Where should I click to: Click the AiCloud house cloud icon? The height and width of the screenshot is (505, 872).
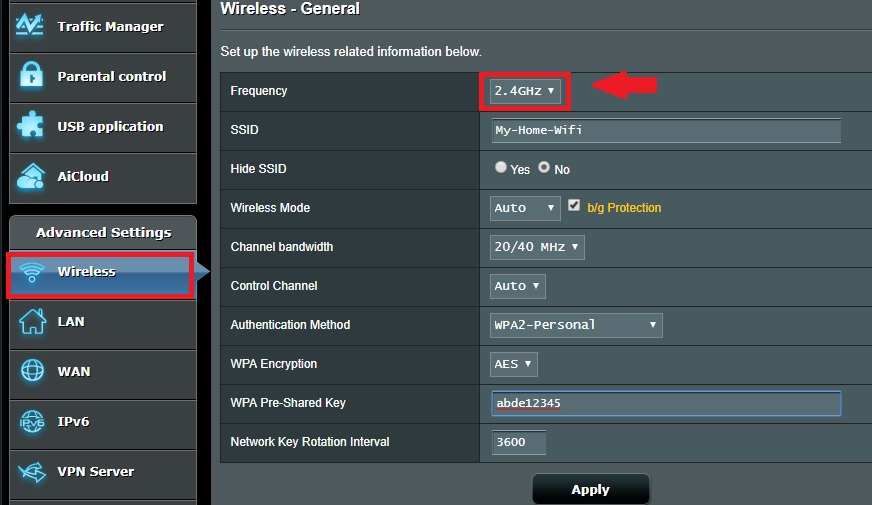coord(32,176)
